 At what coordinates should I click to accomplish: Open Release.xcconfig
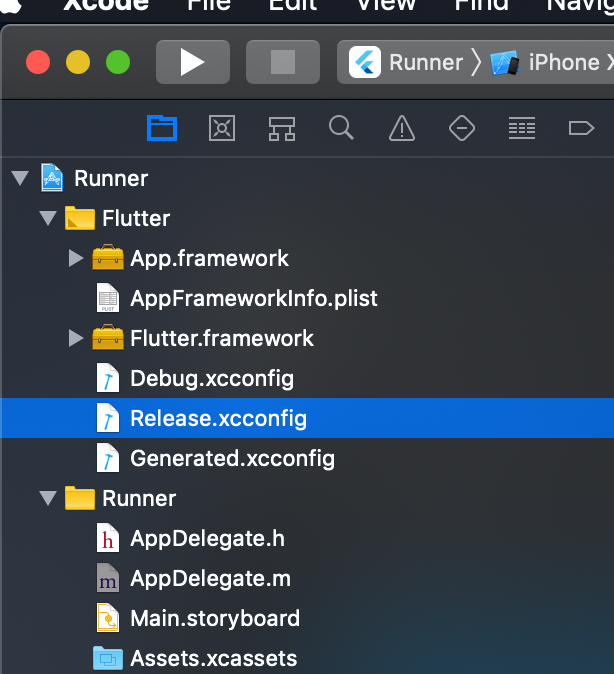click(218, 419)
